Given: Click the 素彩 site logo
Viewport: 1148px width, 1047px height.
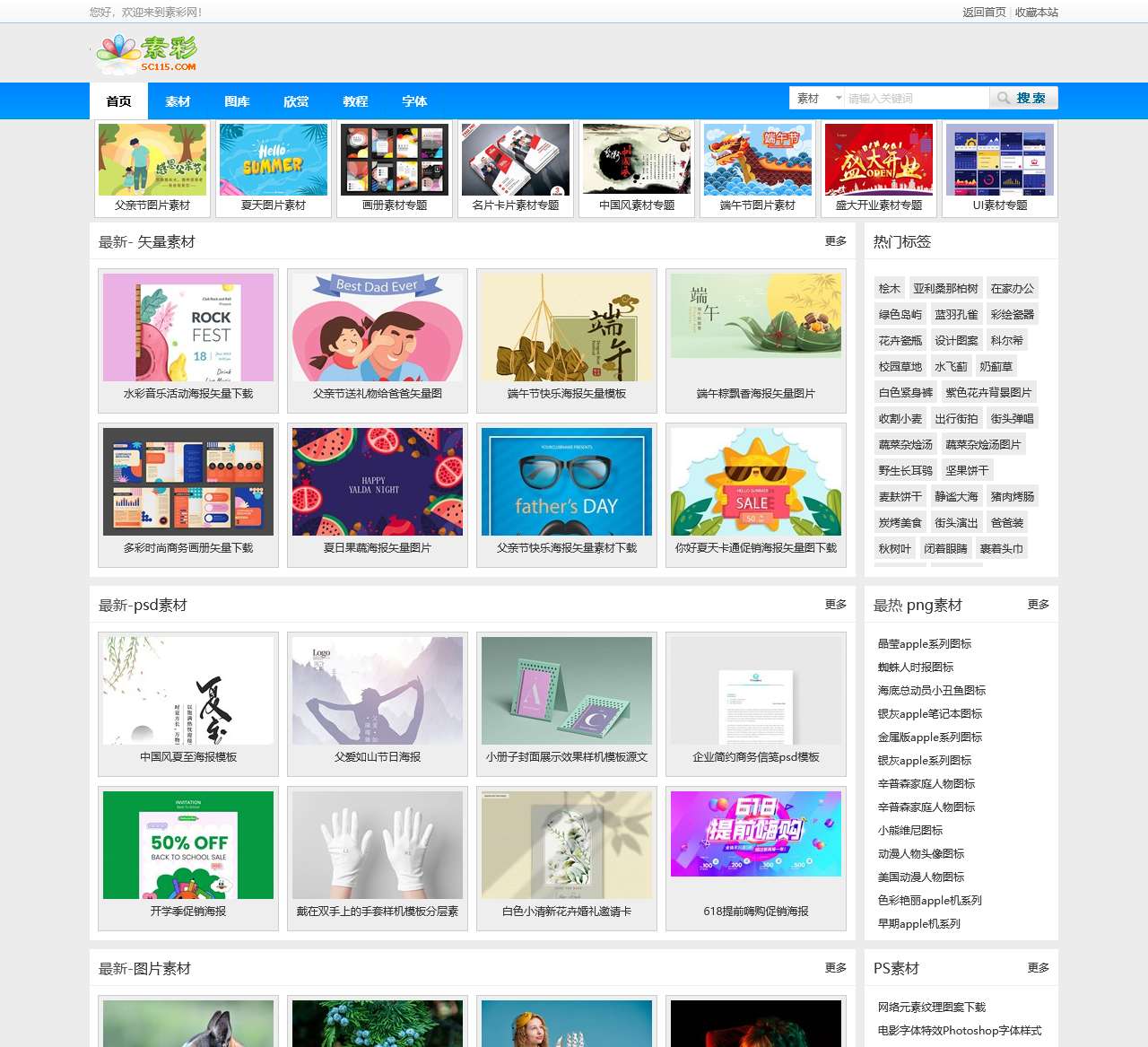Looking at the screenshot, I should pos(147,55).
